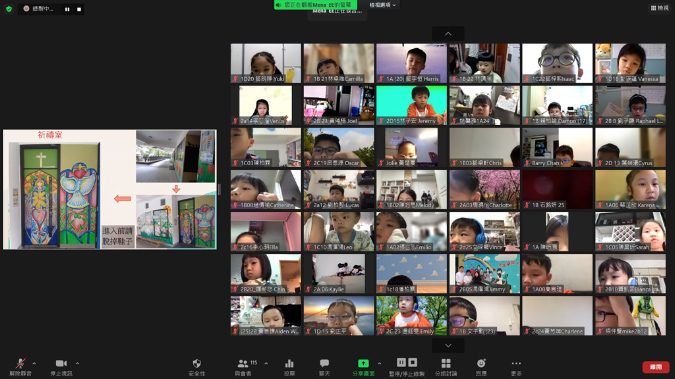Open Breakout Rooms grid icon
Viewport: 675px width, 379px height.
coord(446,367)
